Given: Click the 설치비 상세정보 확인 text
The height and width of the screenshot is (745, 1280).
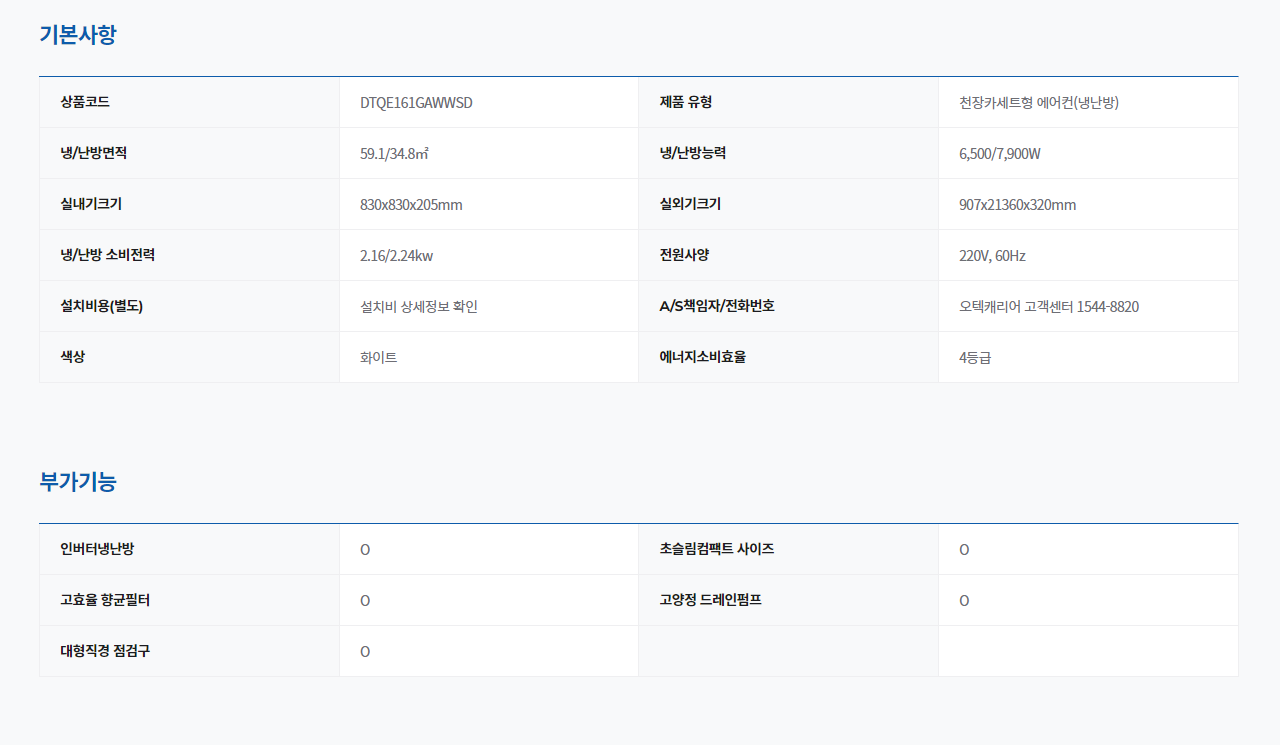Looking at the screenshot, I should pos(419,307).
